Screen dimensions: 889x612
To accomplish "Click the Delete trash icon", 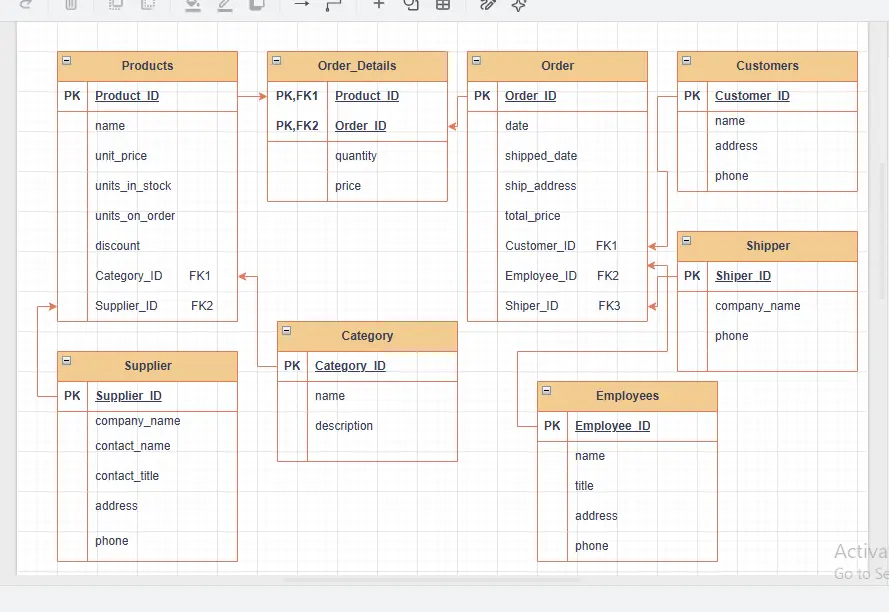I will coord(71,5).
